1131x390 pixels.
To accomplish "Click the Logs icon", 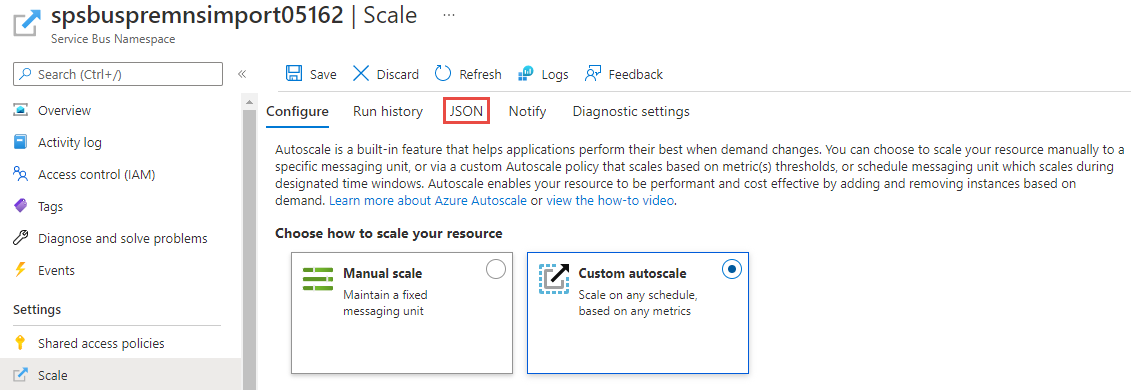I will point(526,74).
